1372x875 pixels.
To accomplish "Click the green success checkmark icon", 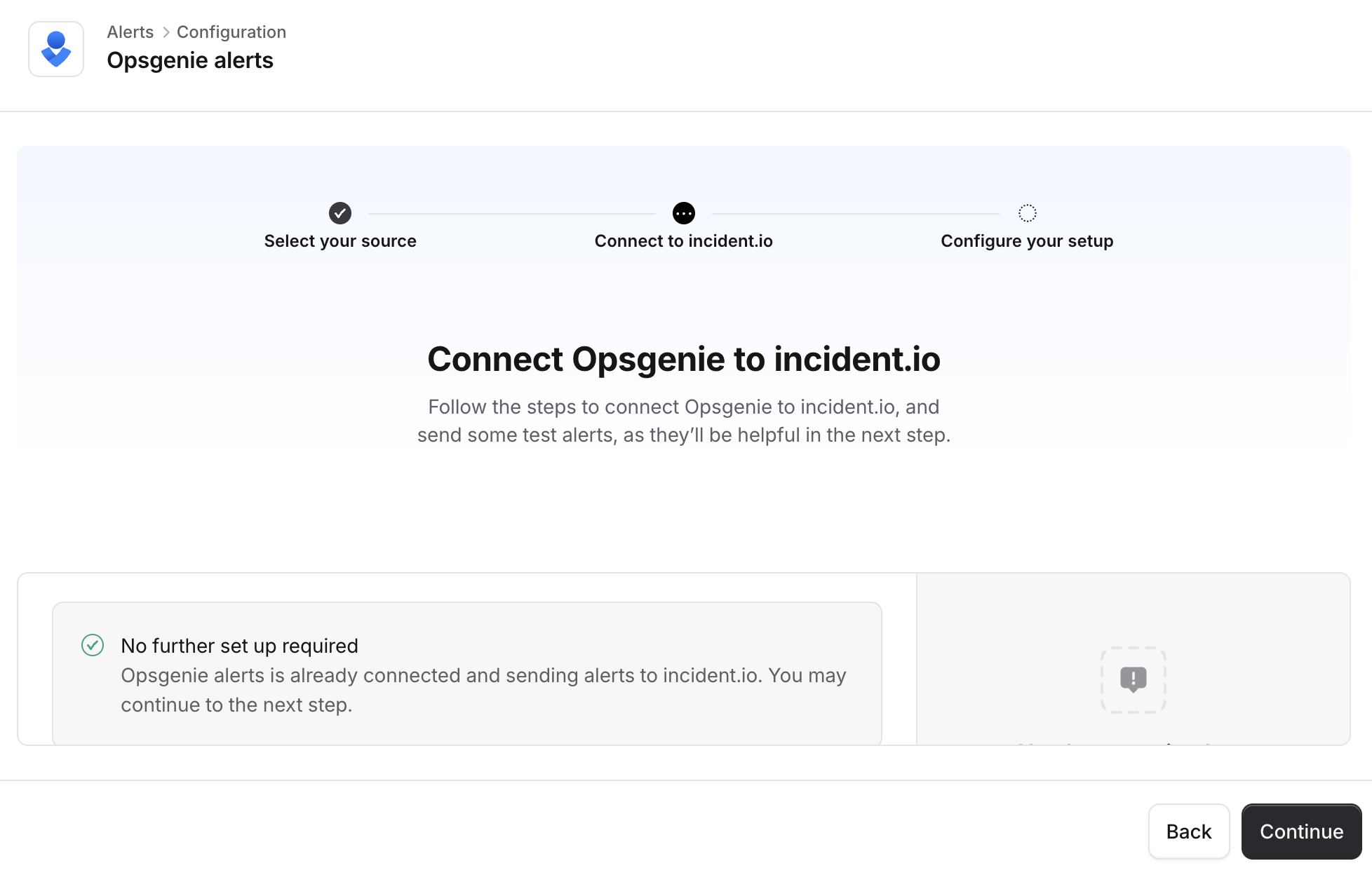I will pyautogui.click(x=92, y=645).
